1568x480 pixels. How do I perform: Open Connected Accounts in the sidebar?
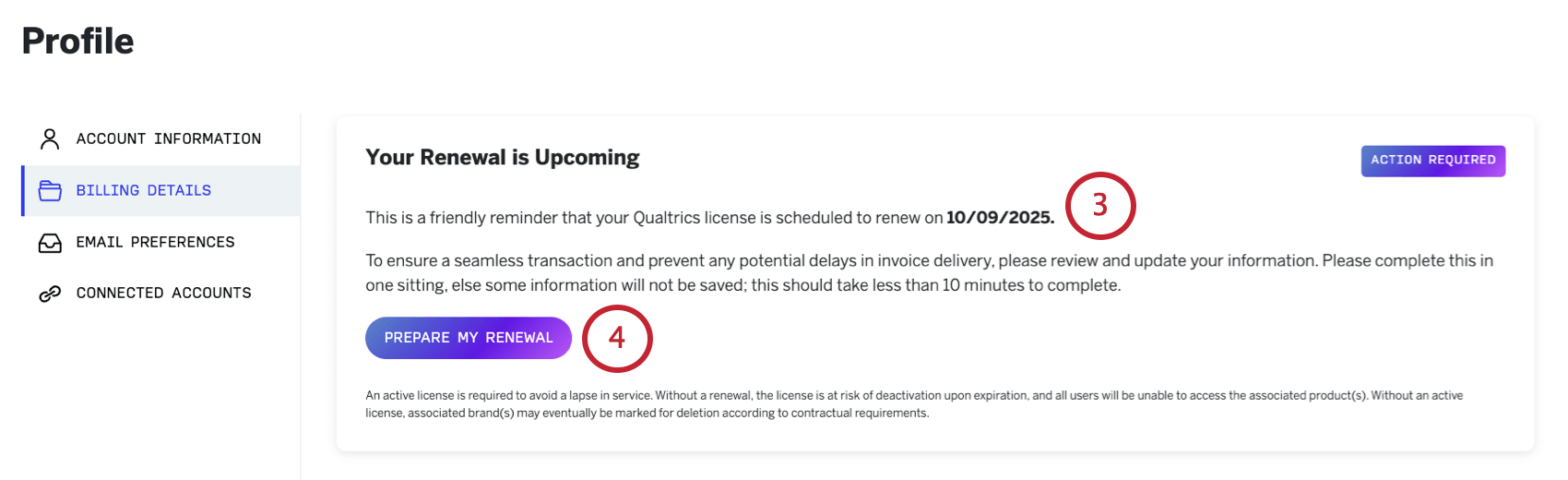click(160, 294)
